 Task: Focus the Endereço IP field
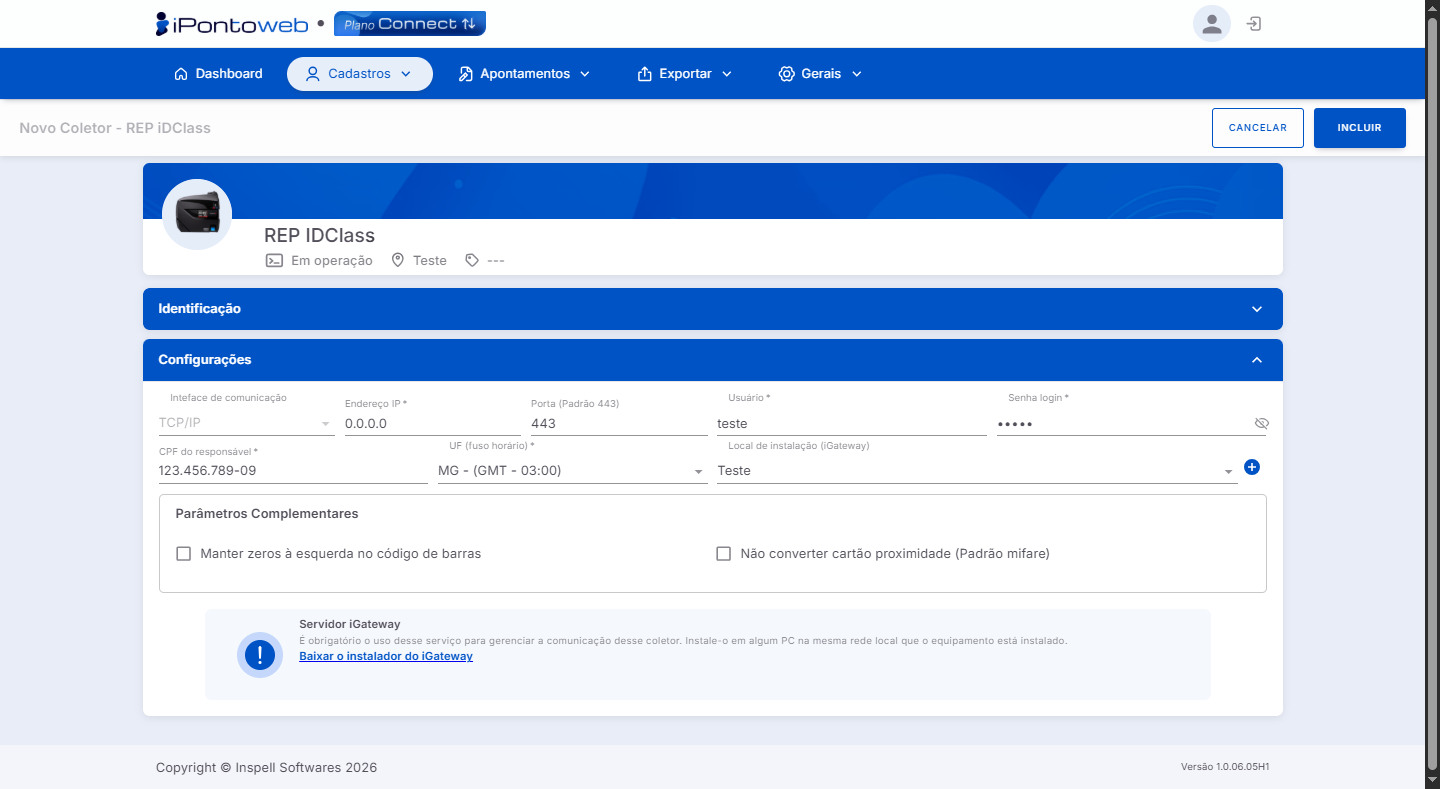pos(432,423)
